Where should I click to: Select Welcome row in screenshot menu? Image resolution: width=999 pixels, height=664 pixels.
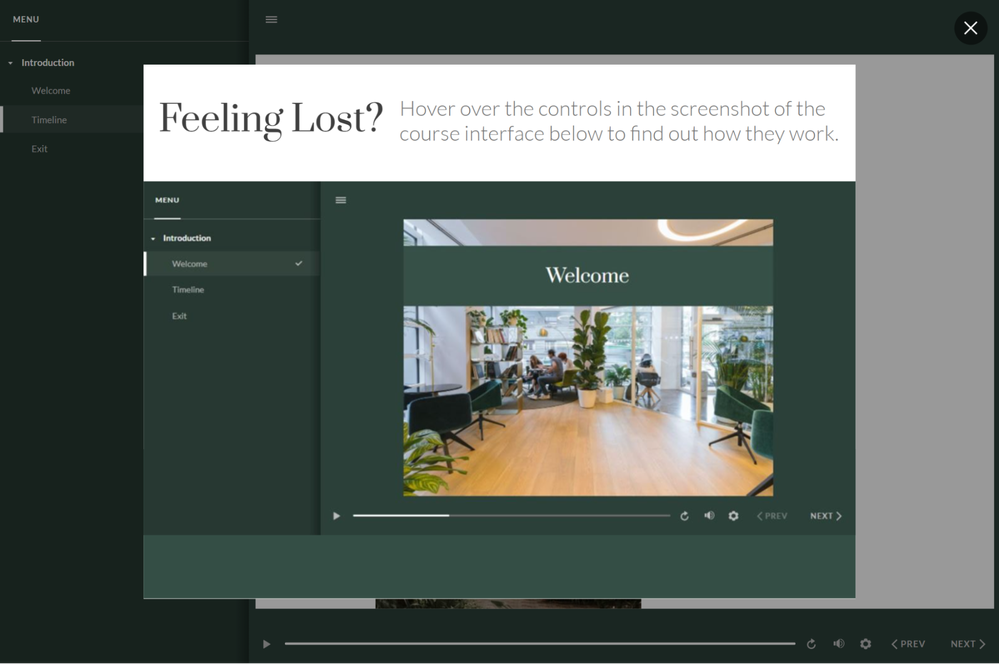pos(232,263)
